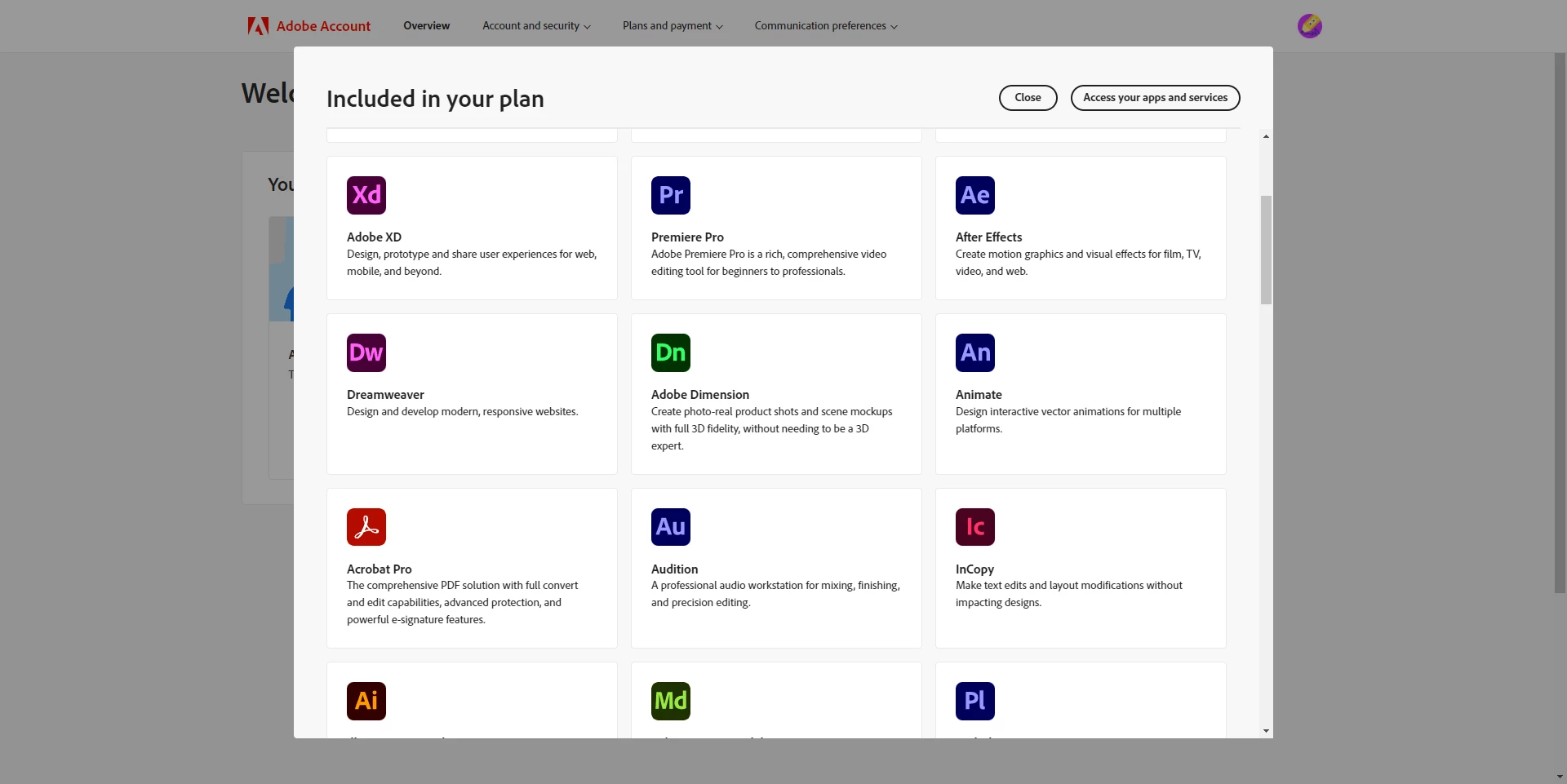Click the After Effects app icon
The image size is (1567, 784).
(975, 195)
